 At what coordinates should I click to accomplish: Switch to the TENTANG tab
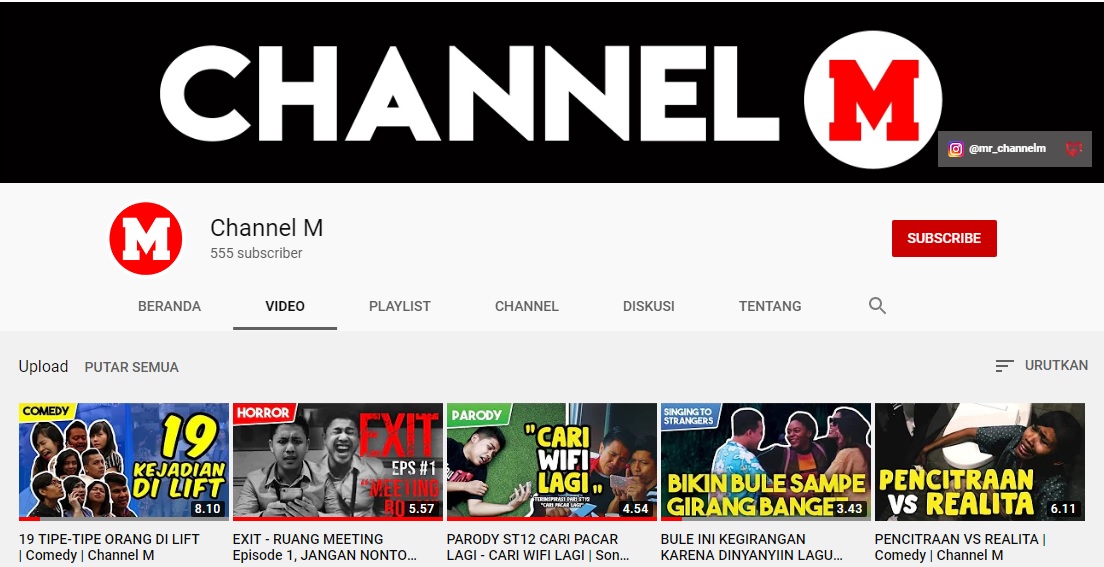pos(770,306)
